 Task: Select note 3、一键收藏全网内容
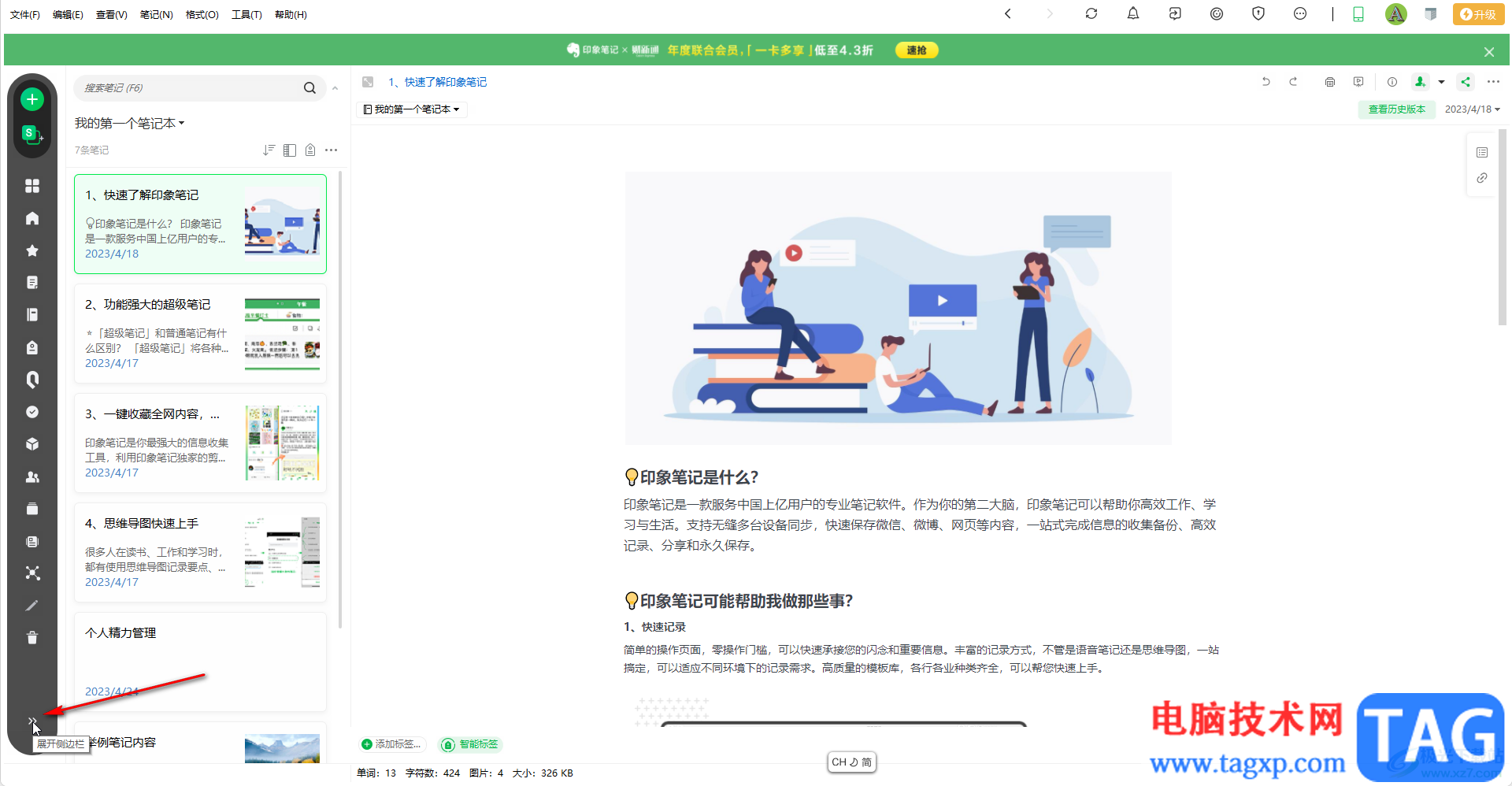[200, 443]
